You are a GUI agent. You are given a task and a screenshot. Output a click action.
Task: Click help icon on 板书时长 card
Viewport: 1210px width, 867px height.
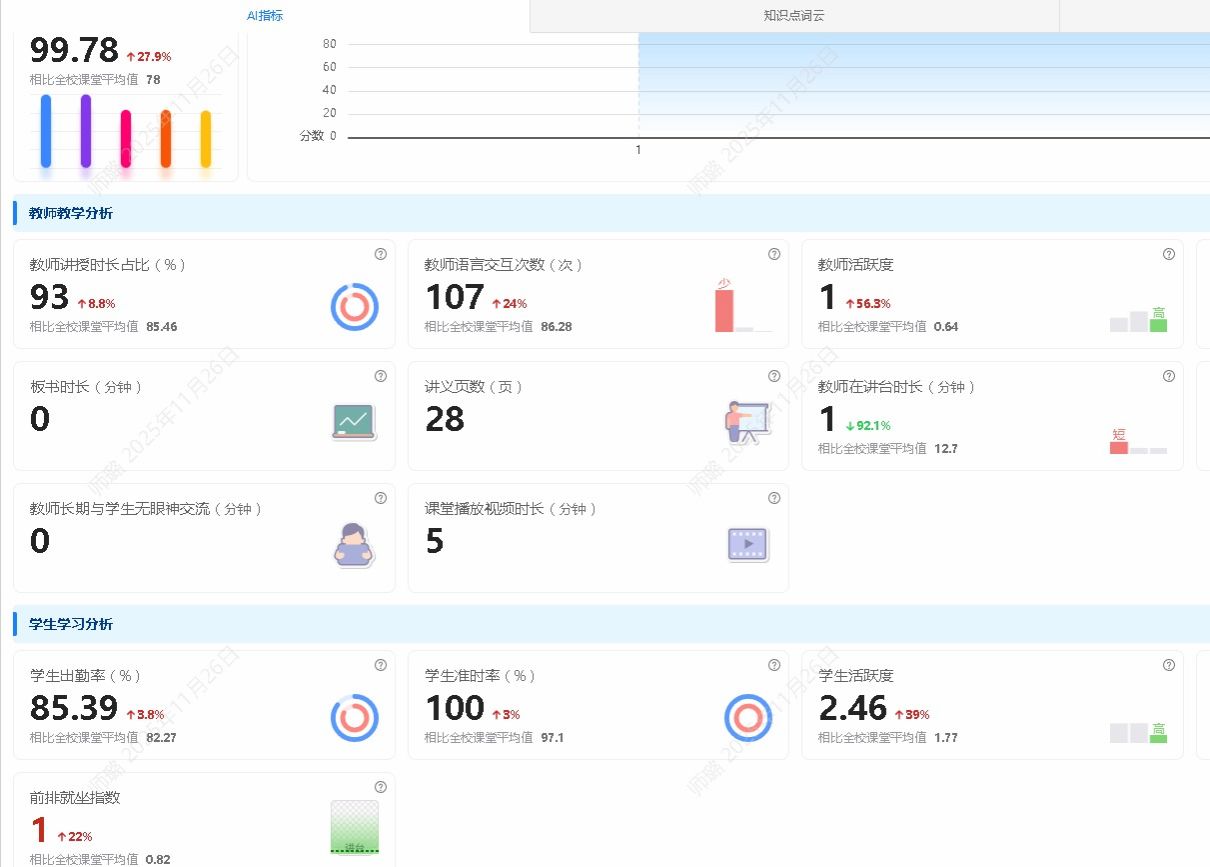coord(380,376)
